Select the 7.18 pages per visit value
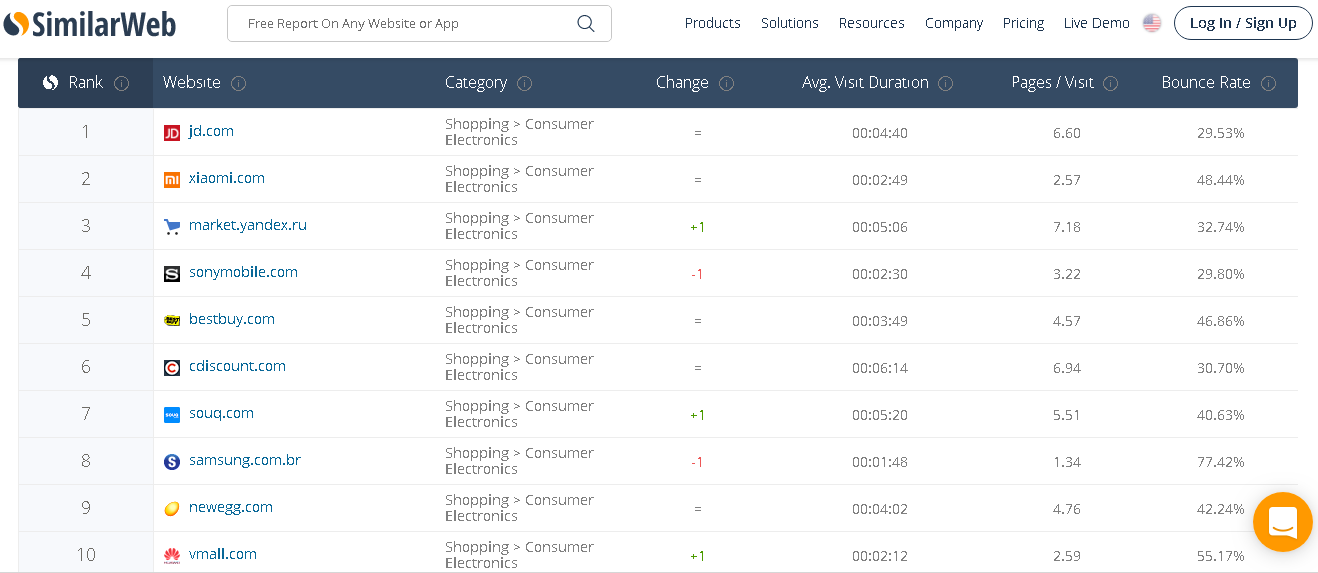1318x573 pixels. (x=1067, y=227)
